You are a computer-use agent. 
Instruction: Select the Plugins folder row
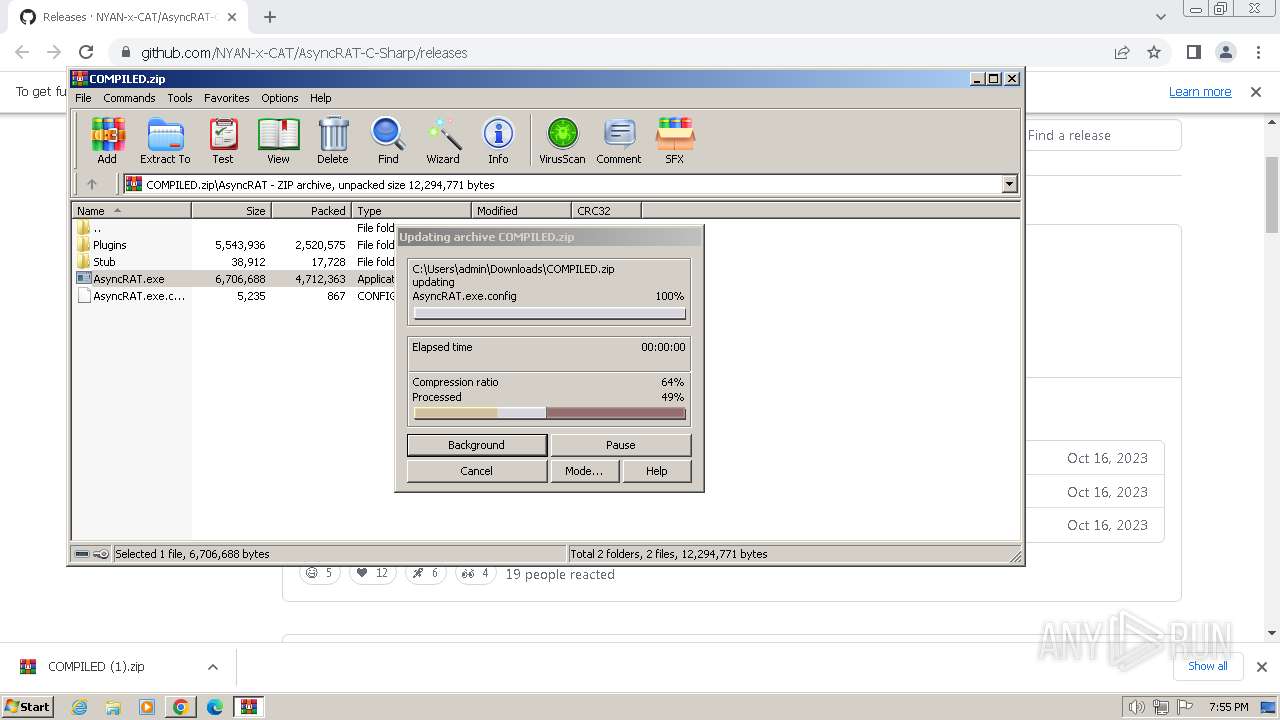pyautogui.click(x=546, y=245)
